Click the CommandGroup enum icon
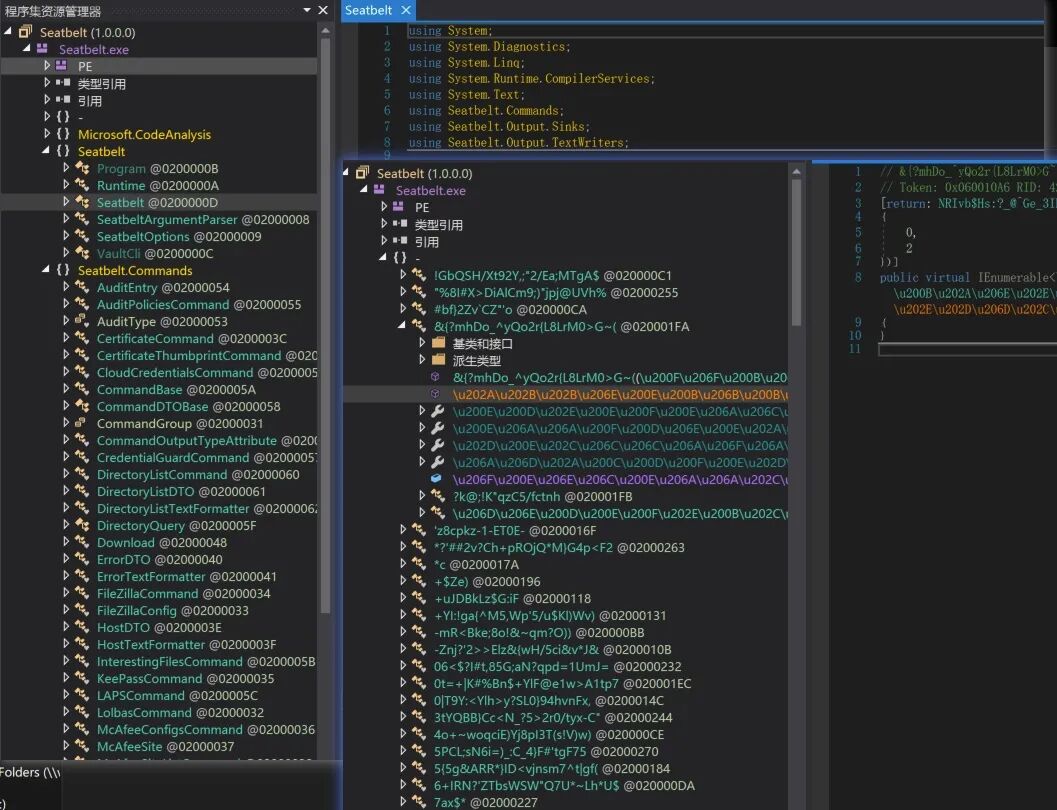This screenshot has height=810, width=1057. (80, 423)
